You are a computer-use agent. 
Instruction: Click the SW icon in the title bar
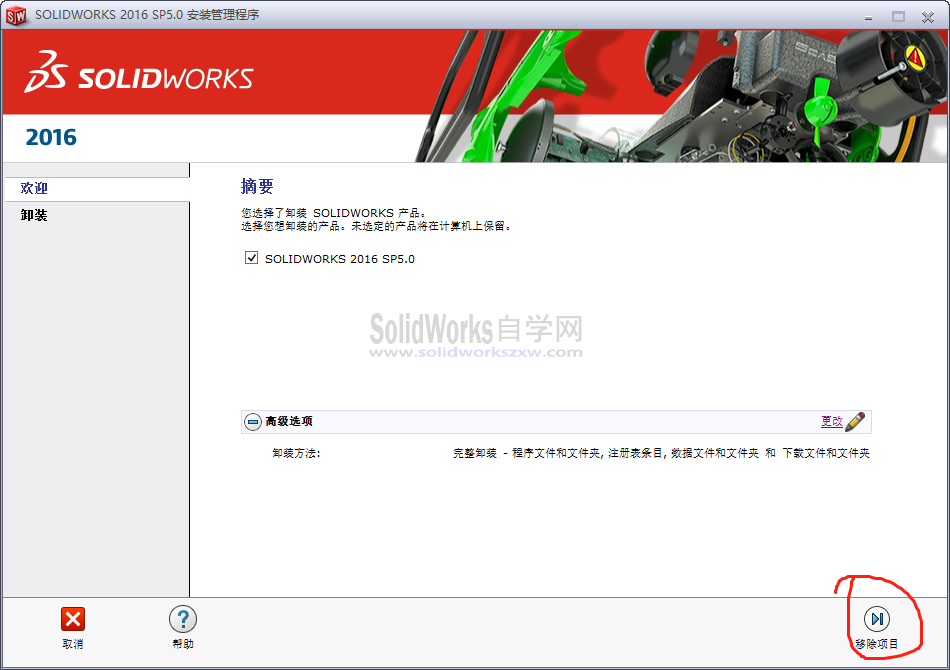click(17, 16)
